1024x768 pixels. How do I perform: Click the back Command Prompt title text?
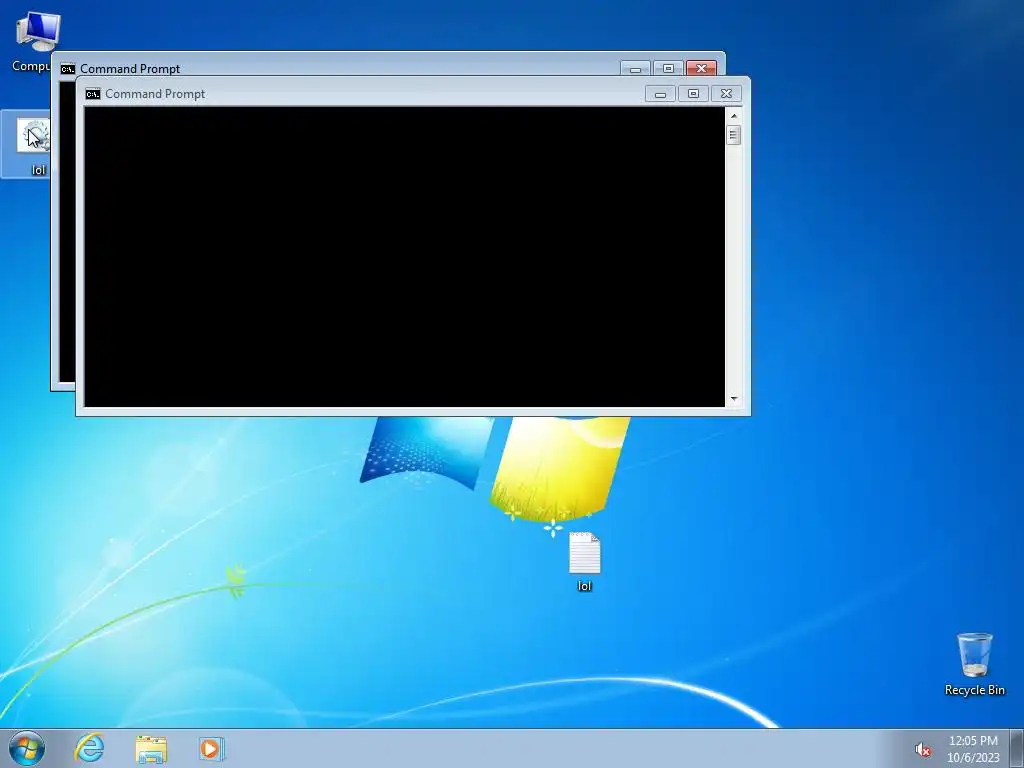tap(130, 69)
